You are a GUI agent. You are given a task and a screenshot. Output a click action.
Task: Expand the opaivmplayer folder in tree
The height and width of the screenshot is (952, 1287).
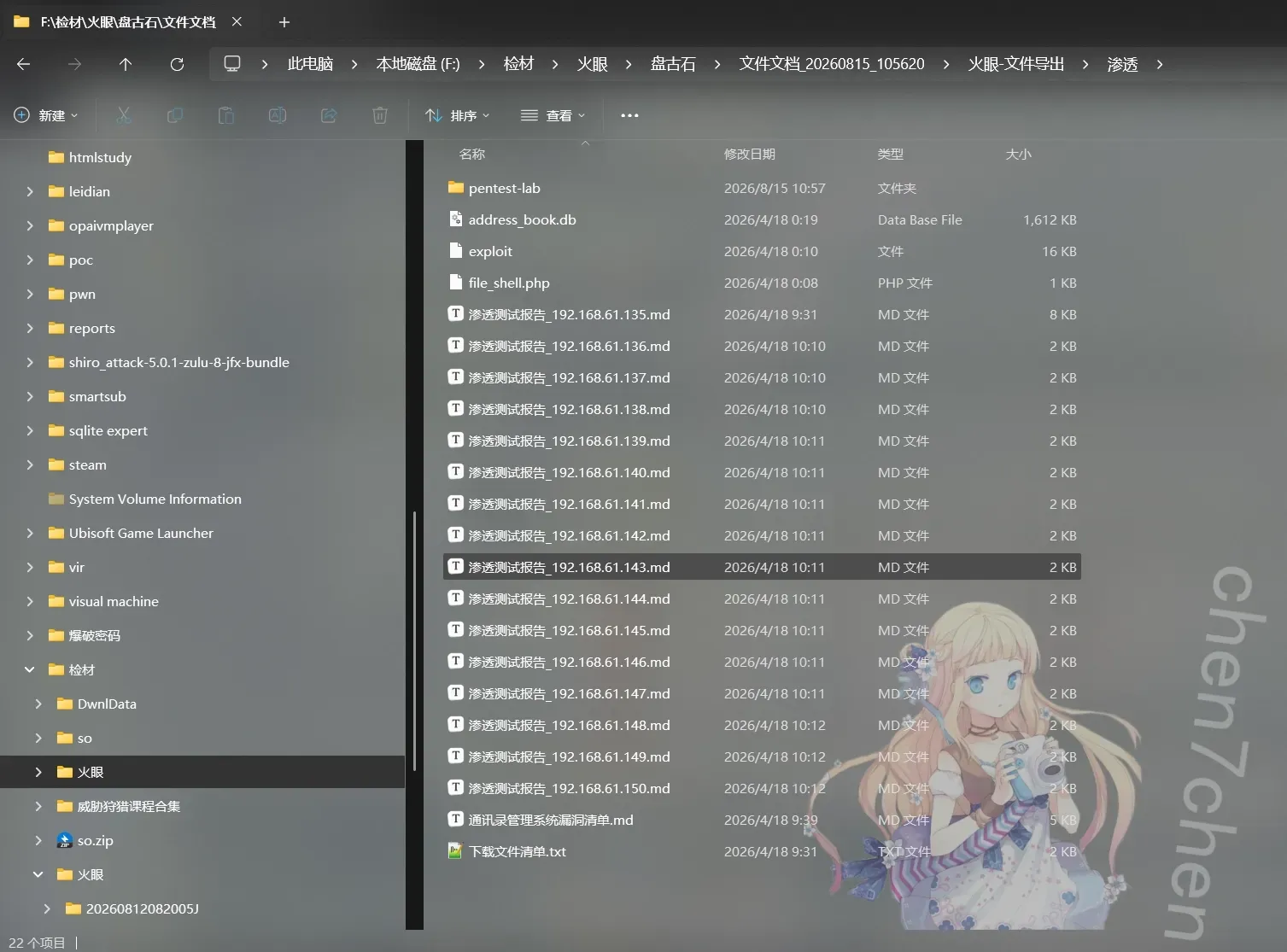click(x=30, y=225)
